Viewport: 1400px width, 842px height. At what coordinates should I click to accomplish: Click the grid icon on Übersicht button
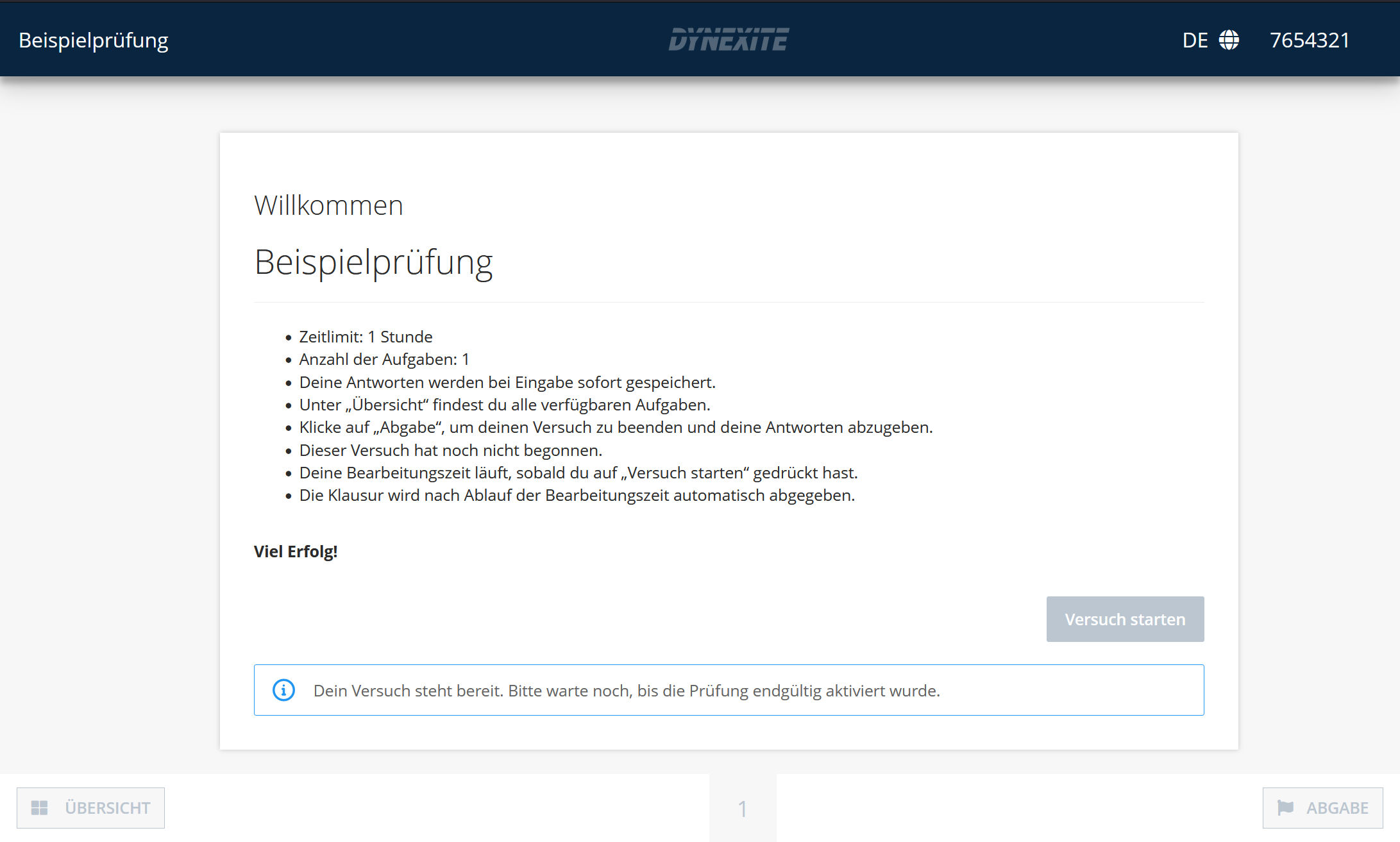coord(40,808)
